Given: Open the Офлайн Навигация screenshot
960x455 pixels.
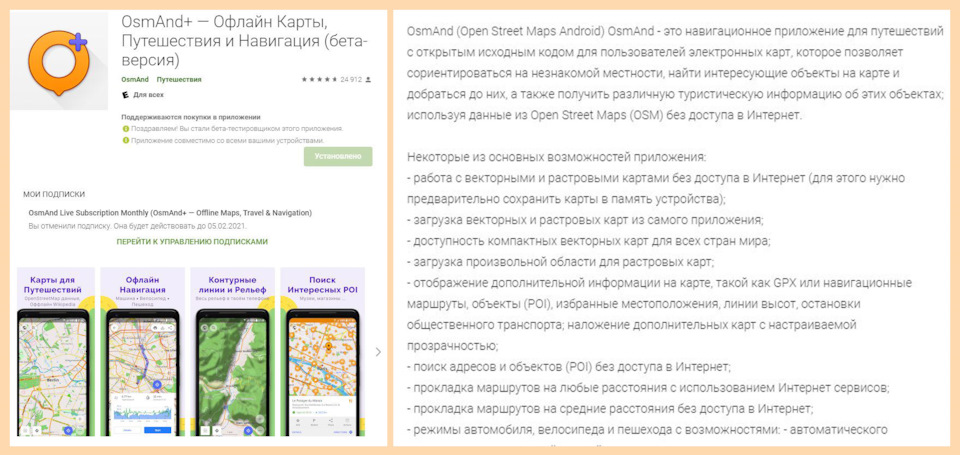Looking at the screenshot, I should pyautogui.click(x=145, y=352).
